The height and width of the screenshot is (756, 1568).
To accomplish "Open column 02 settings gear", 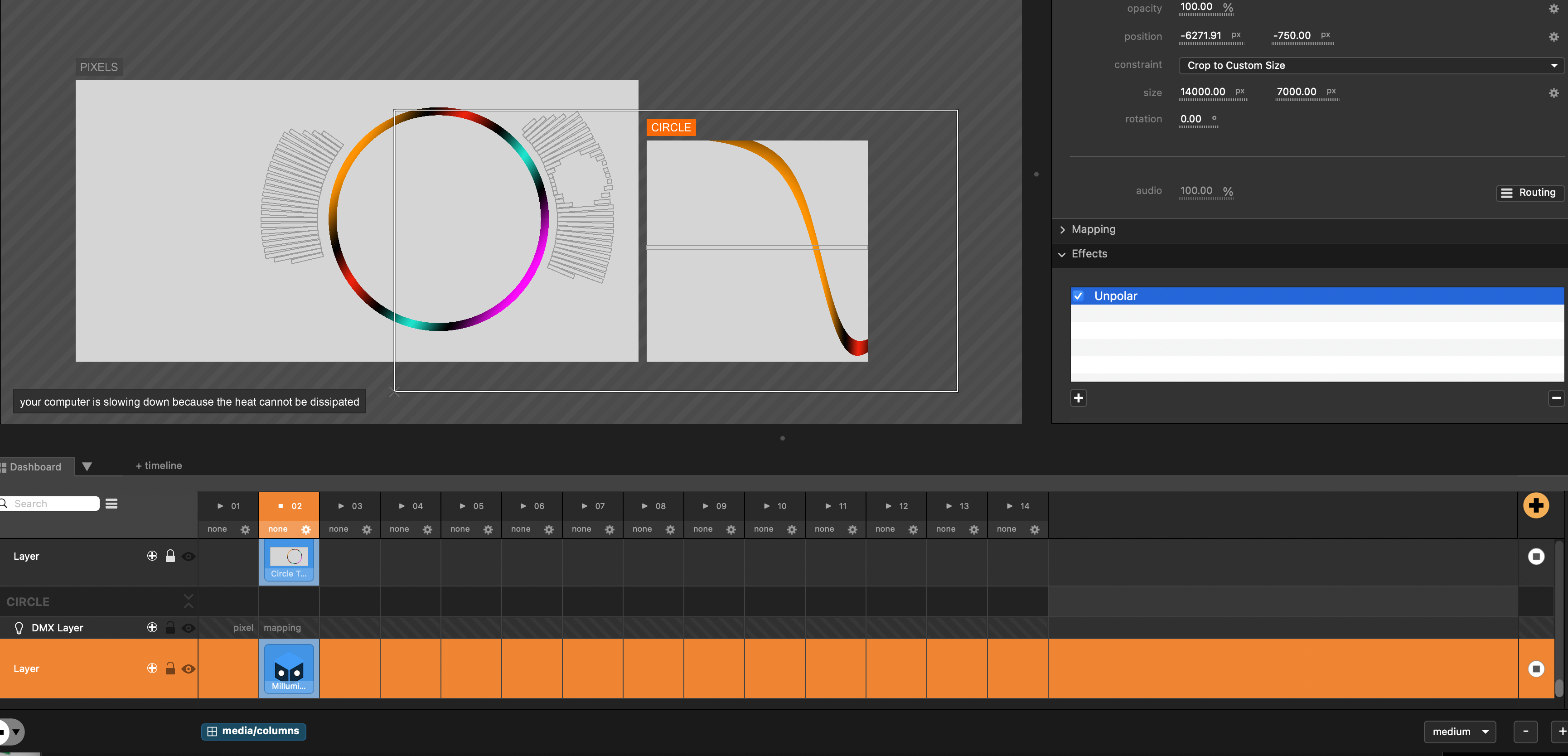I will (305, 529).
